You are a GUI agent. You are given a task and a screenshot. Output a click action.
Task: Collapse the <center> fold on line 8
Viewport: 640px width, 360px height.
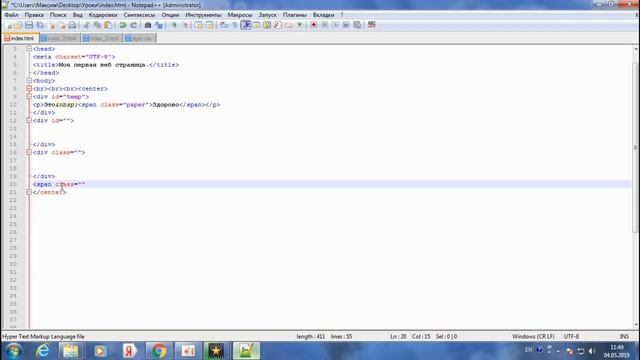(x=29, y=89)
